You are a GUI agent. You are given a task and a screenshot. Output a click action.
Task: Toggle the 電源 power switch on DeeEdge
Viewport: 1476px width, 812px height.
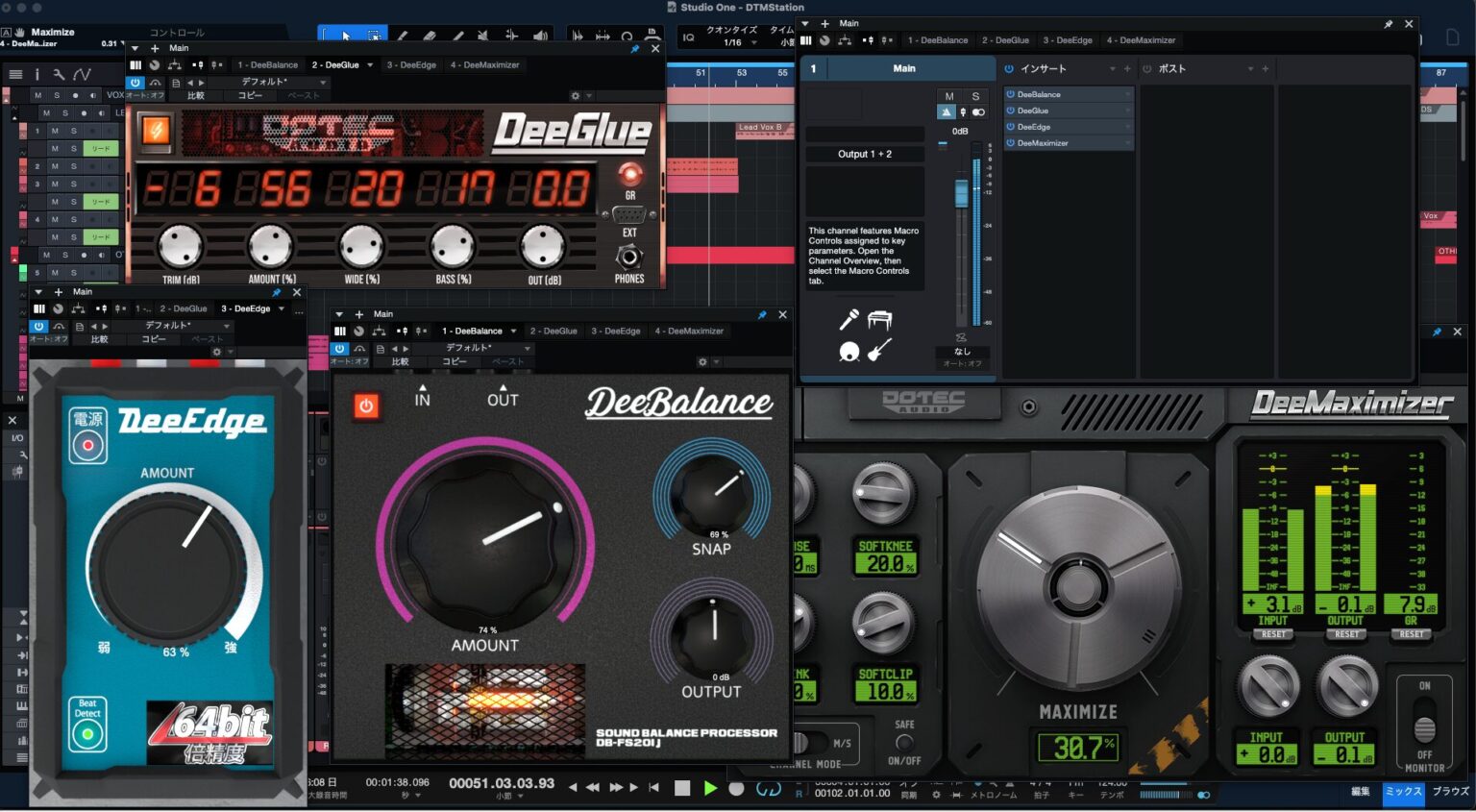[87, 444]
